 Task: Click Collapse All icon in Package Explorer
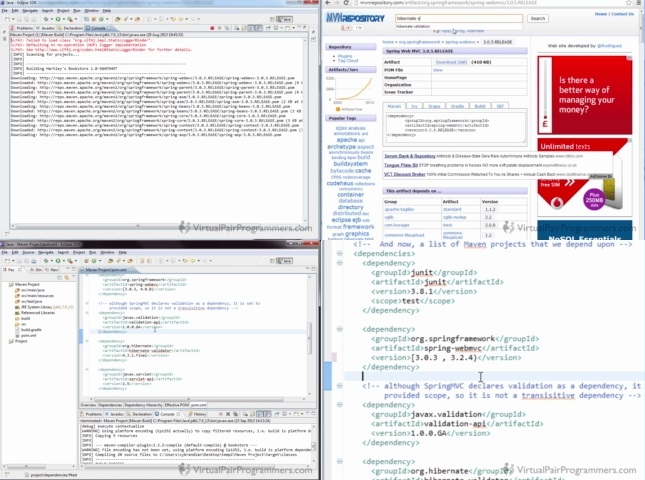pyautogui.click(x=60, y=278)
